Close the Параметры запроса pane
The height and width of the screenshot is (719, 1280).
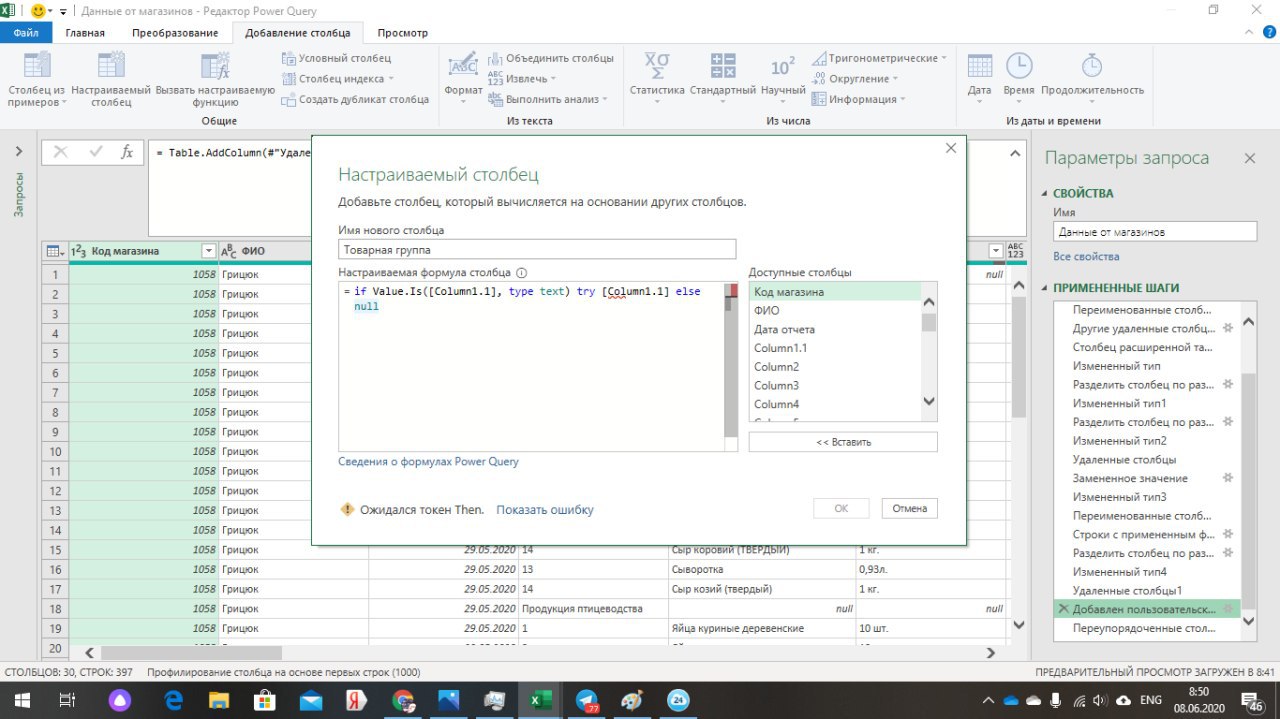click(x=1249, y=158)
